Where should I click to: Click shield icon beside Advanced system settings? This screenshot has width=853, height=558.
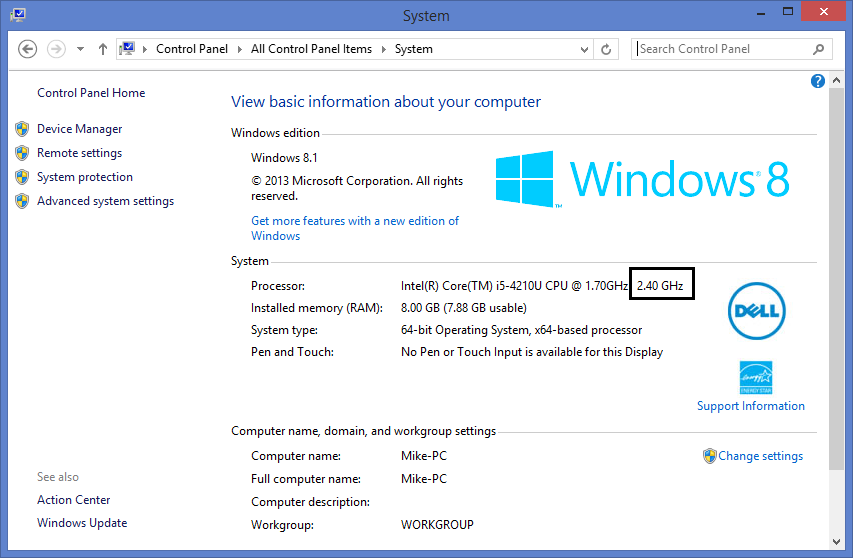point(22,201)
